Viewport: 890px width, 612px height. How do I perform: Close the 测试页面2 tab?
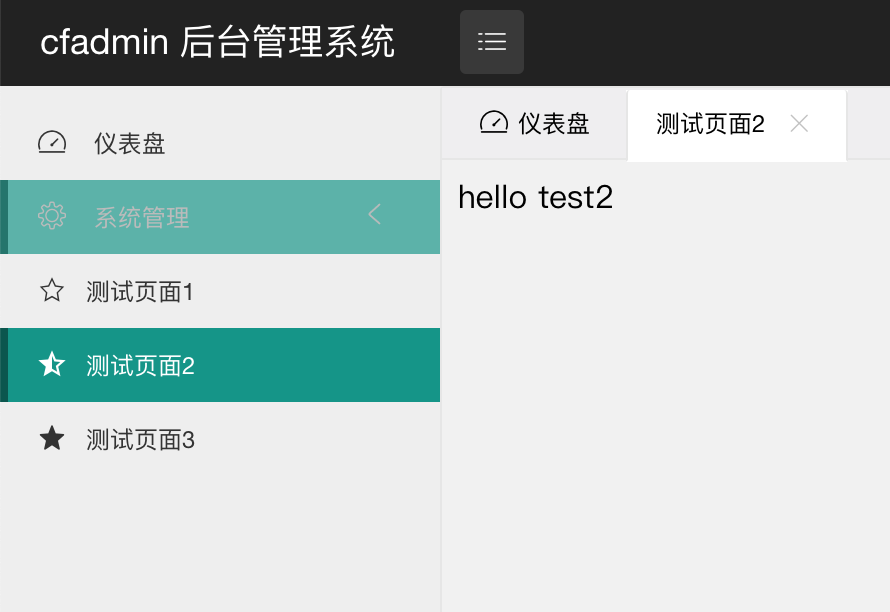(799, 123)
